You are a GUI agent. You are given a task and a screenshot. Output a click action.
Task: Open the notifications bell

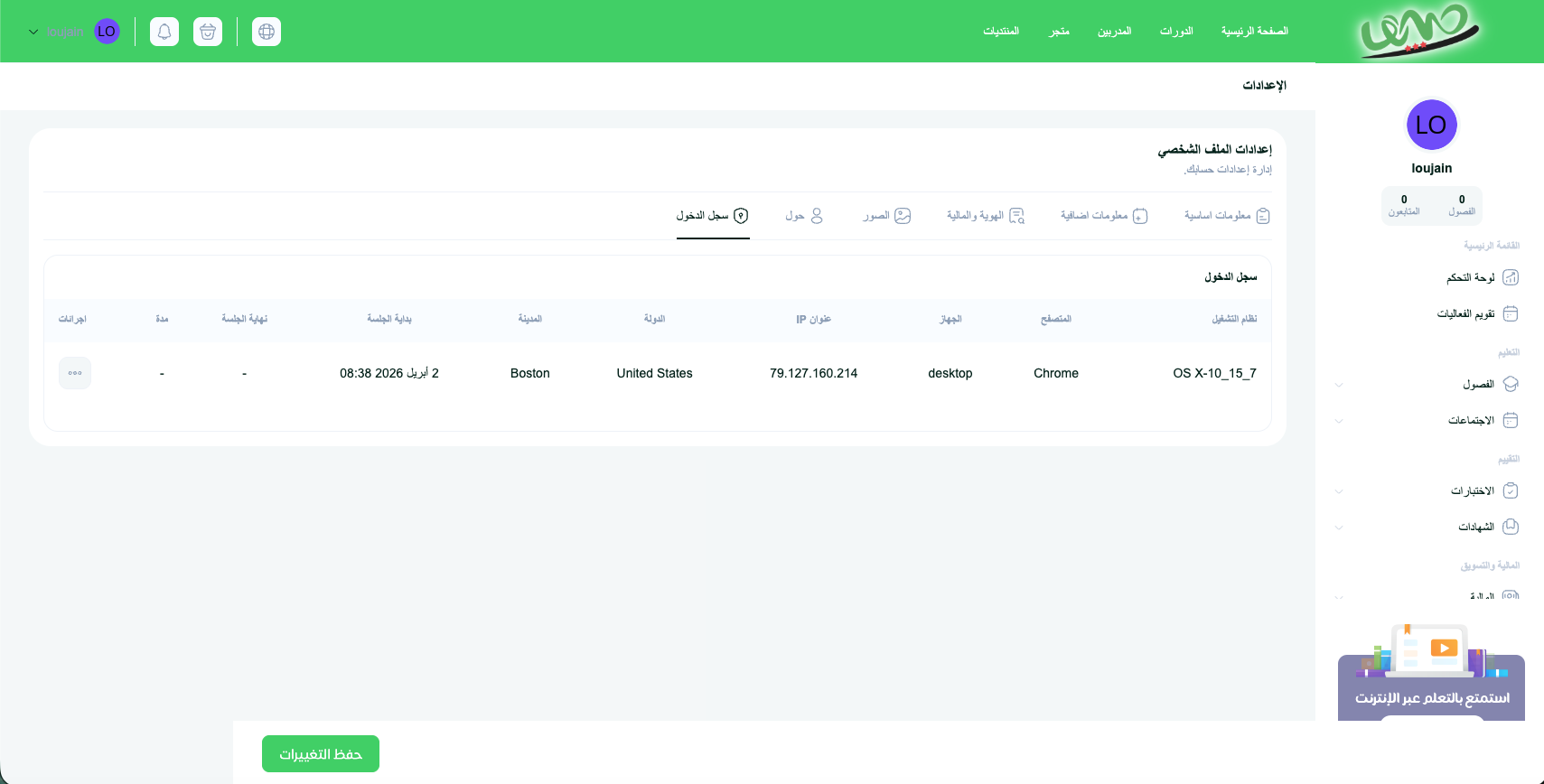pyautogui.click(x=164, y=32)
